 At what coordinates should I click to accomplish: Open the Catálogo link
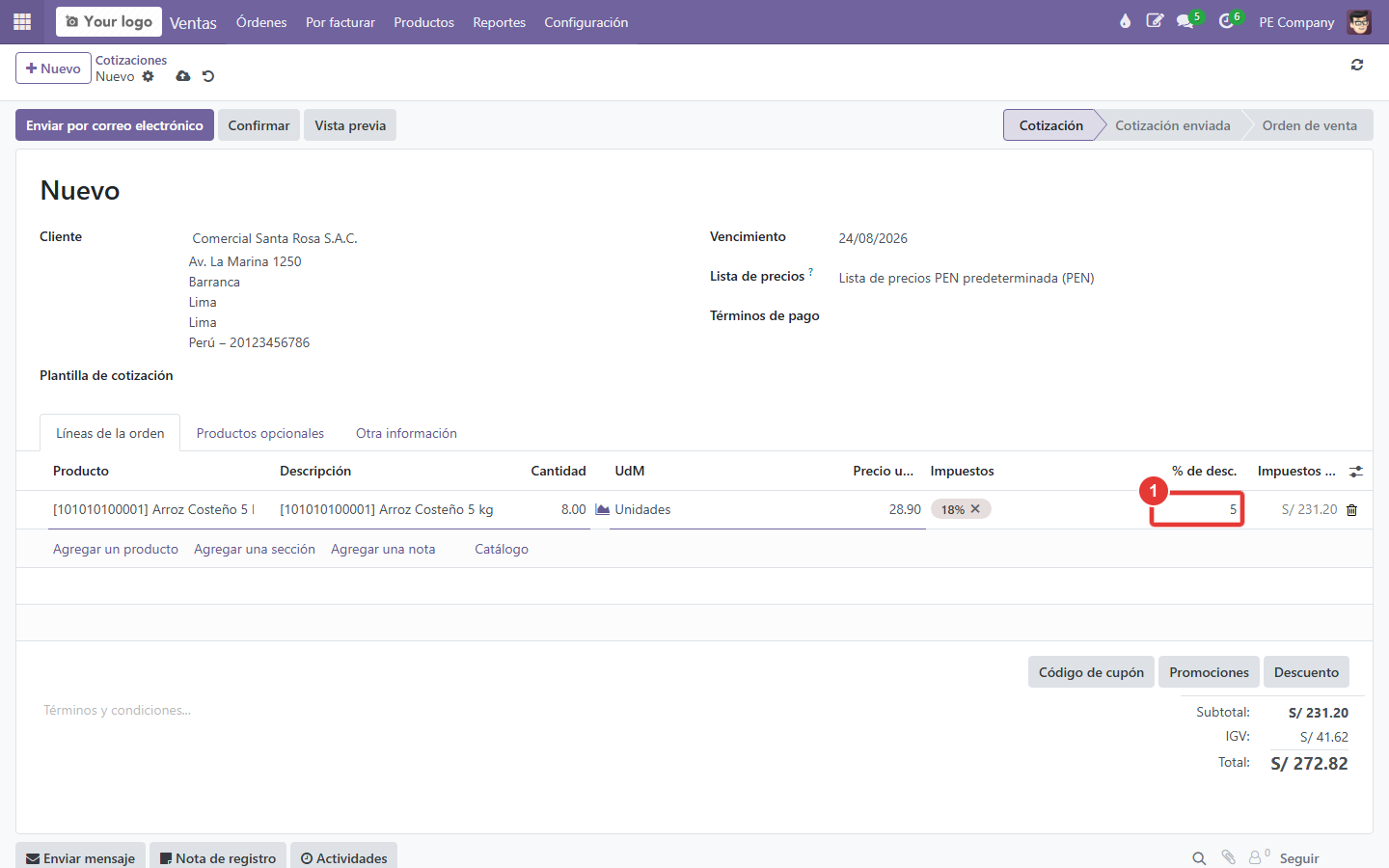[x=502, y=549]
